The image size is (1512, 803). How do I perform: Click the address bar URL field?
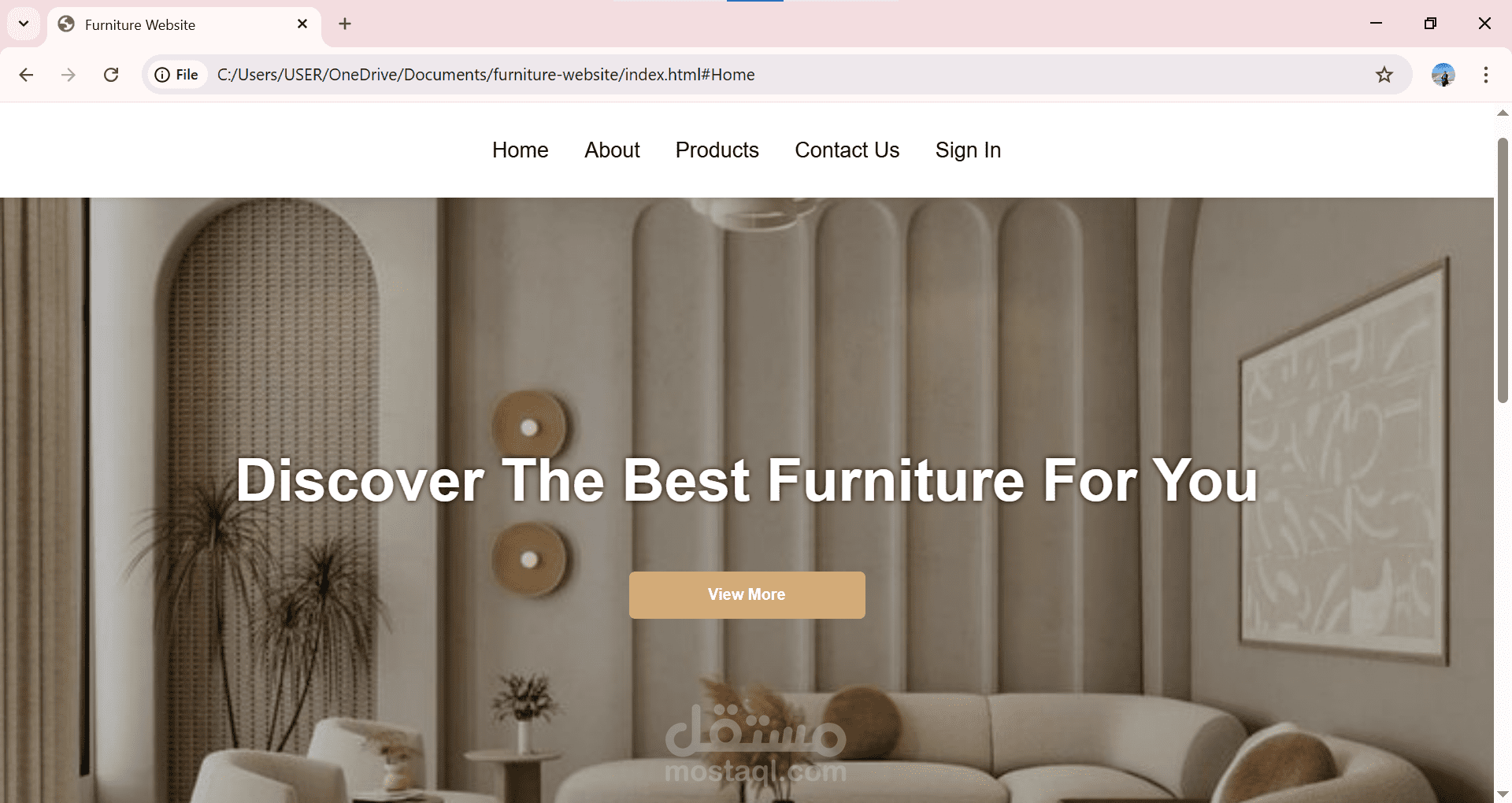tap(787, 75)
